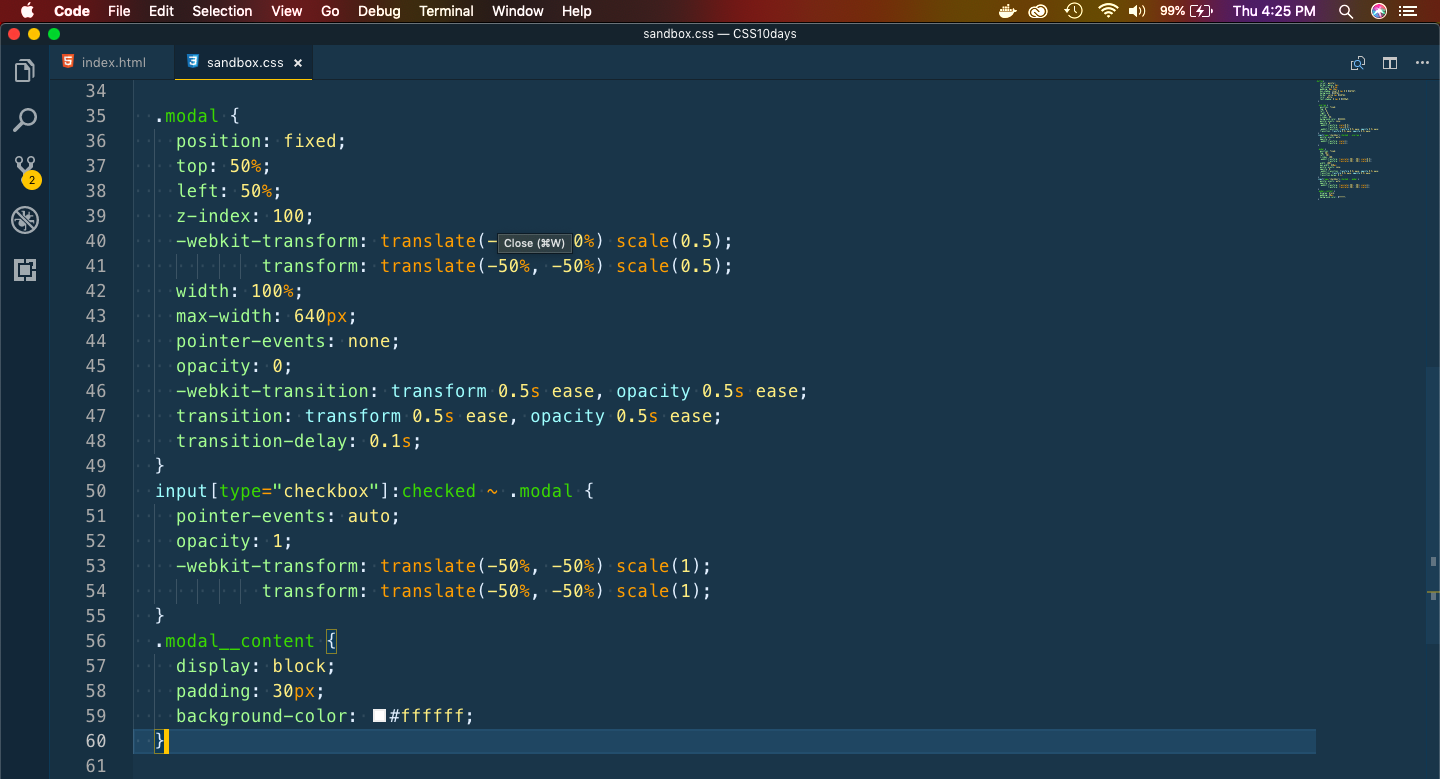The height and width of the screenshot is (779, 1440).
Task: Open the Apple menu
Action: click(x=27, y=11)
